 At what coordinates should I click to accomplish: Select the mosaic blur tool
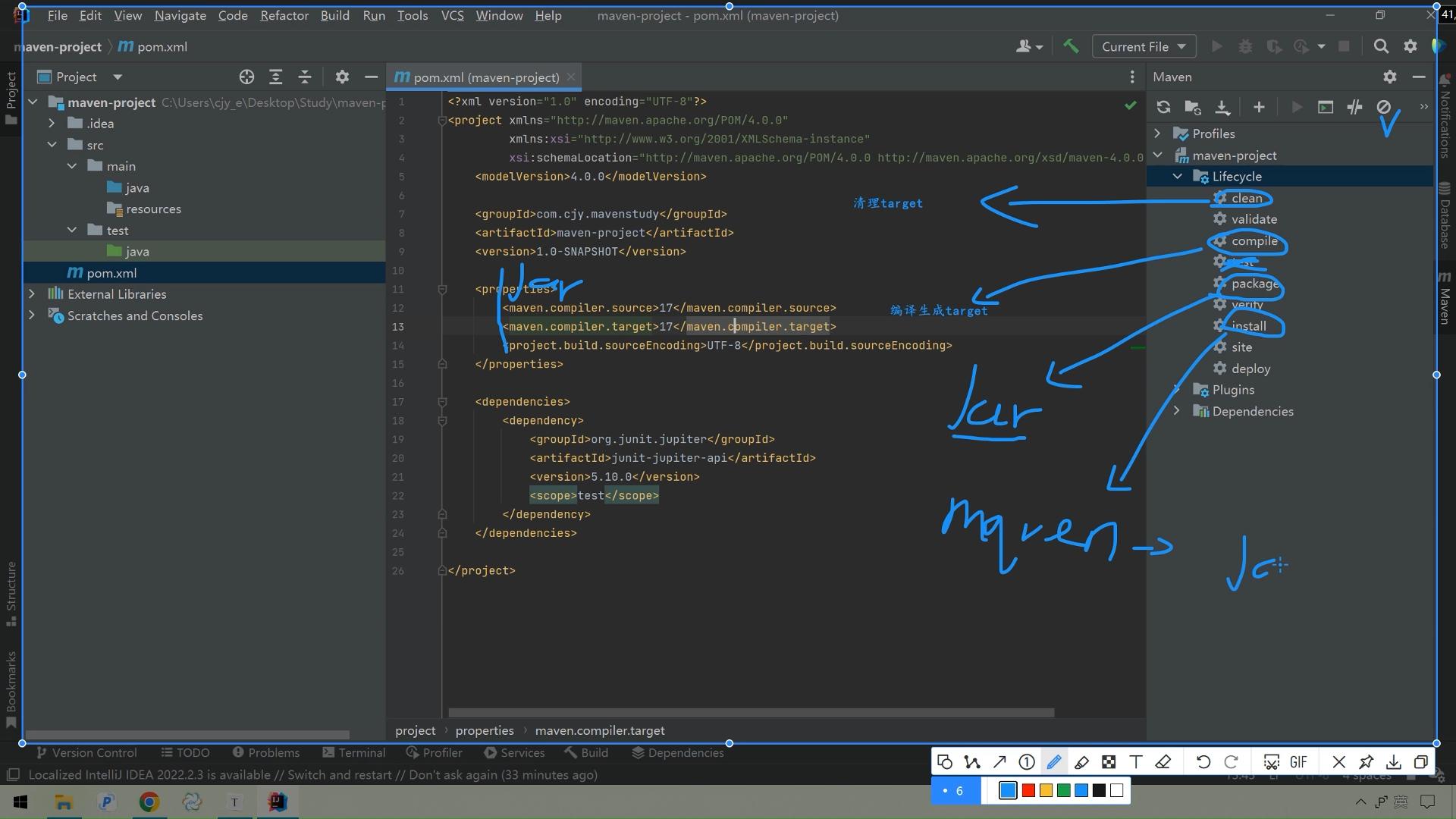click(x=1109, y=762)
